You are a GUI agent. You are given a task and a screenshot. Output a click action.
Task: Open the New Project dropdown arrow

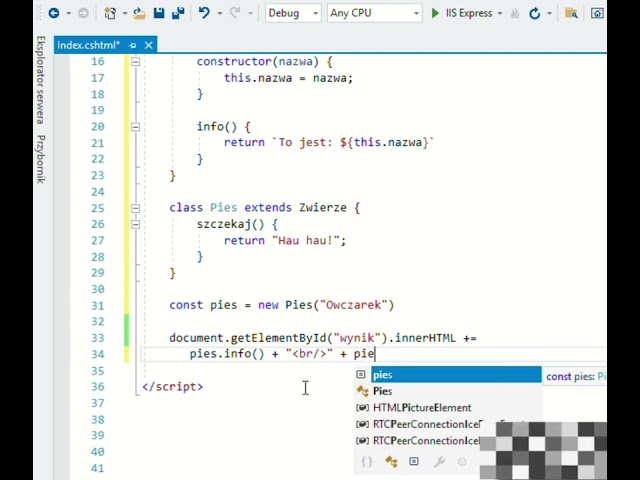tap(125, 13)
